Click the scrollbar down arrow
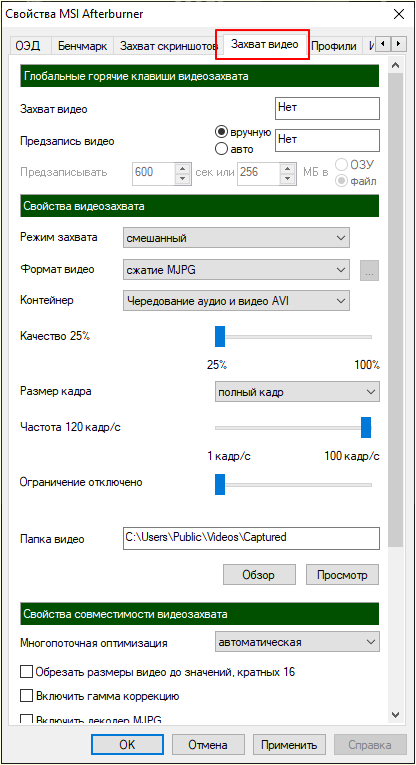 point(396,714)
